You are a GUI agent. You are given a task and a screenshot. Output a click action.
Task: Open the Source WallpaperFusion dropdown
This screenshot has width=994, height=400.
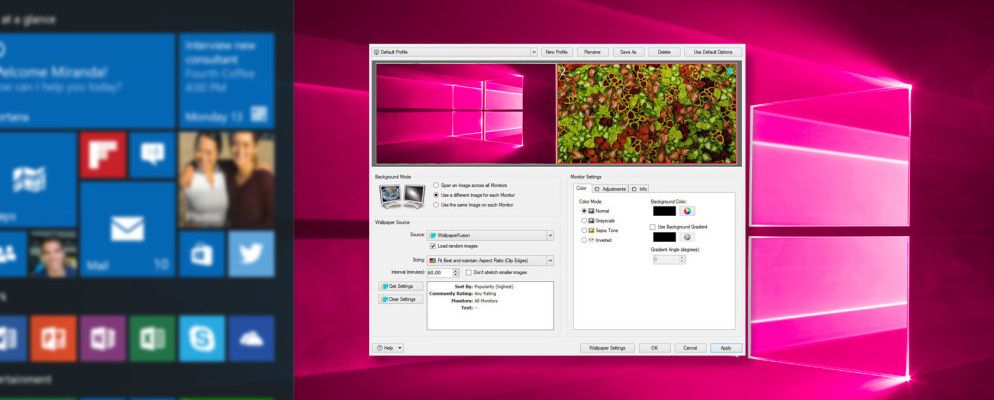coord(491,235)
